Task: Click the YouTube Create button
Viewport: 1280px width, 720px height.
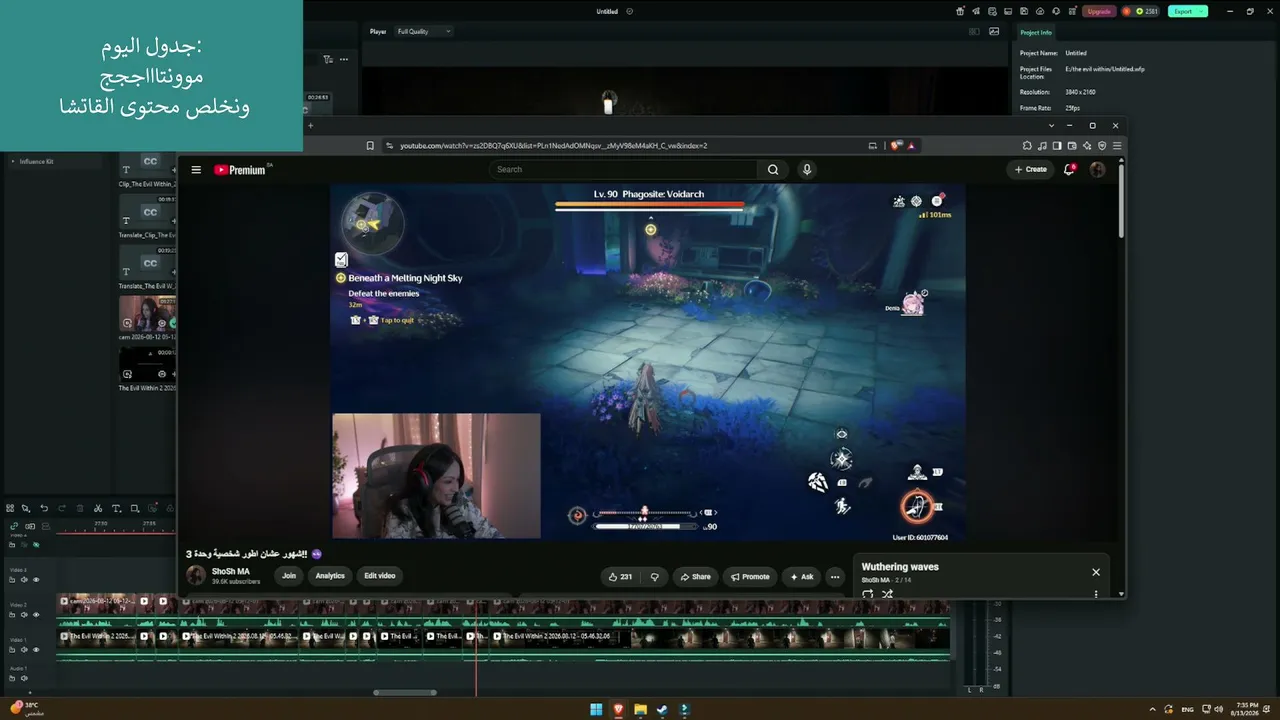Action: [x=1031, y=169]
